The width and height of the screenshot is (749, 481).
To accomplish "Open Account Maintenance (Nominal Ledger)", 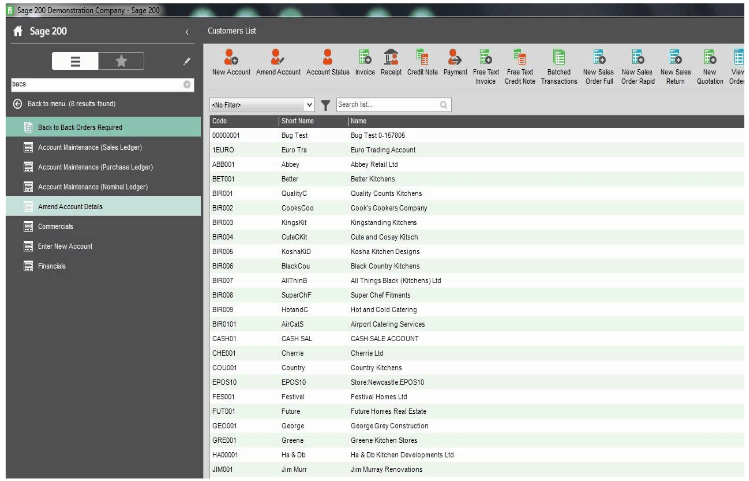I will (104, 187).
